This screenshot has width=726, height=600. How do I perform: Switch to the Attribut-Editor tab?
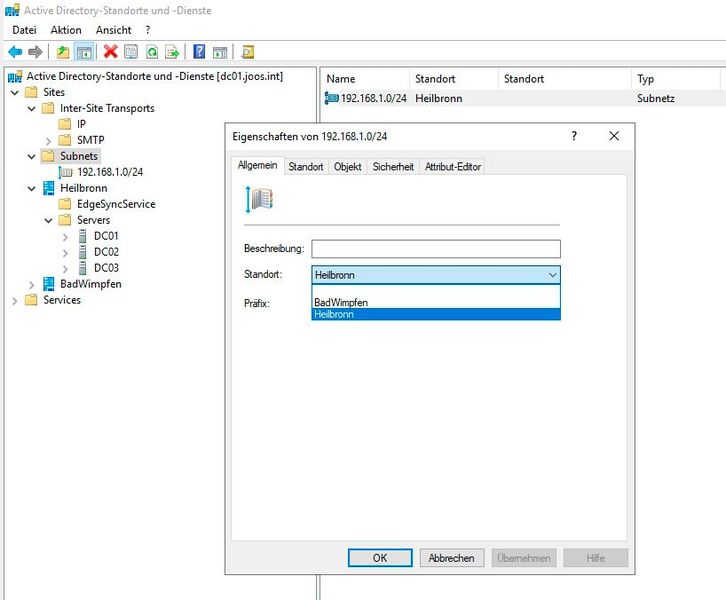(x=453, y=167)
